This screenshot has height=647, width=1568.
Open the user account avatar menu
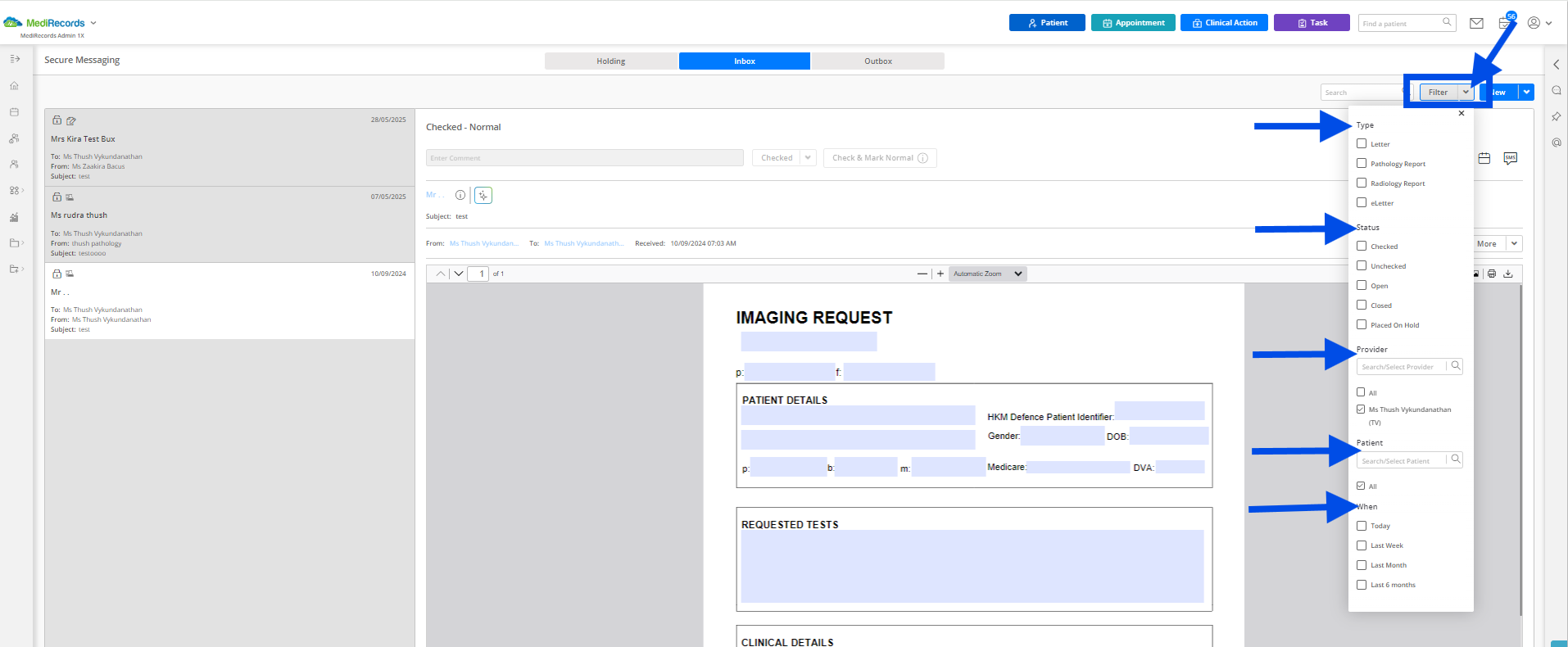pos(1539,23)
